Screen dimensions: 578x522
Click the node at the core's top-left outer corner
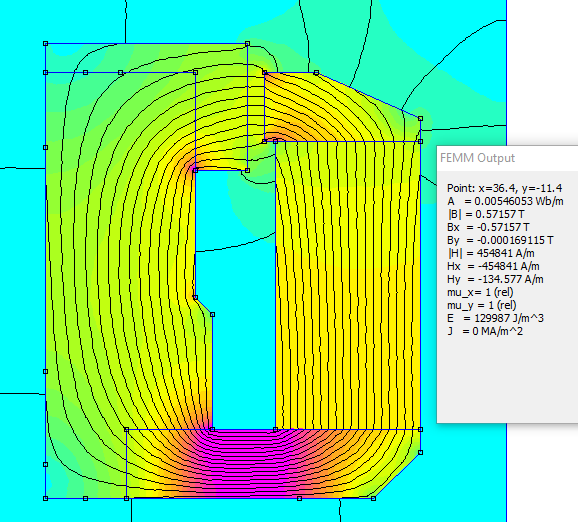click(46, 44)
